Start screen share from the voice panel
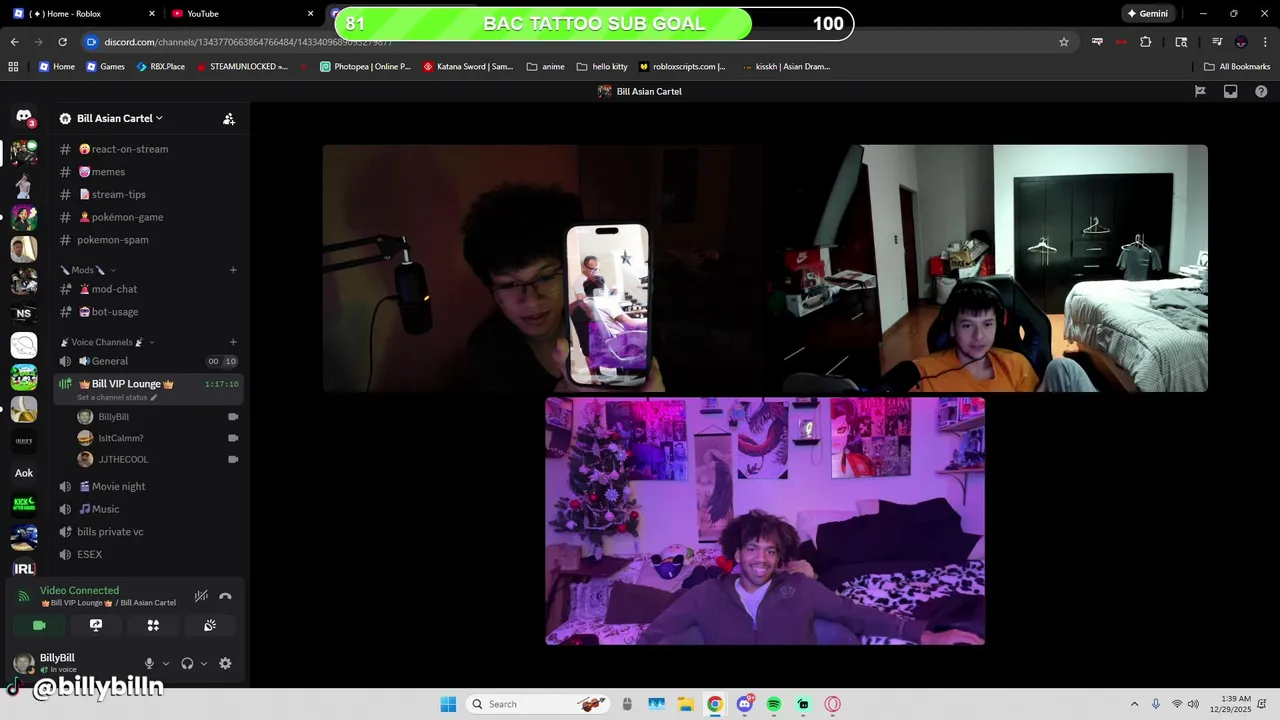 point(96,625)
